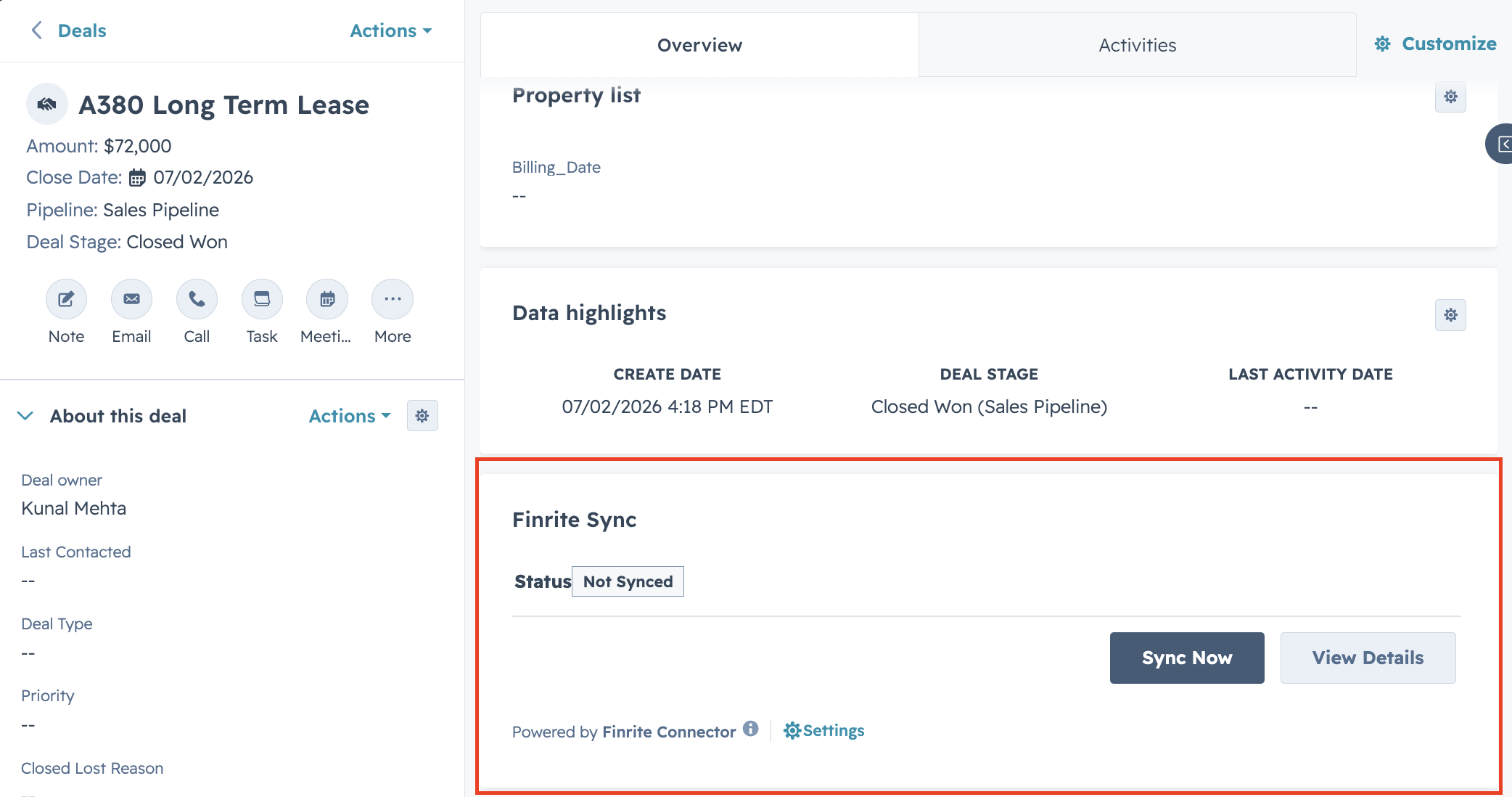Click the Finrite Sync card heading

[x=575, y=520]
